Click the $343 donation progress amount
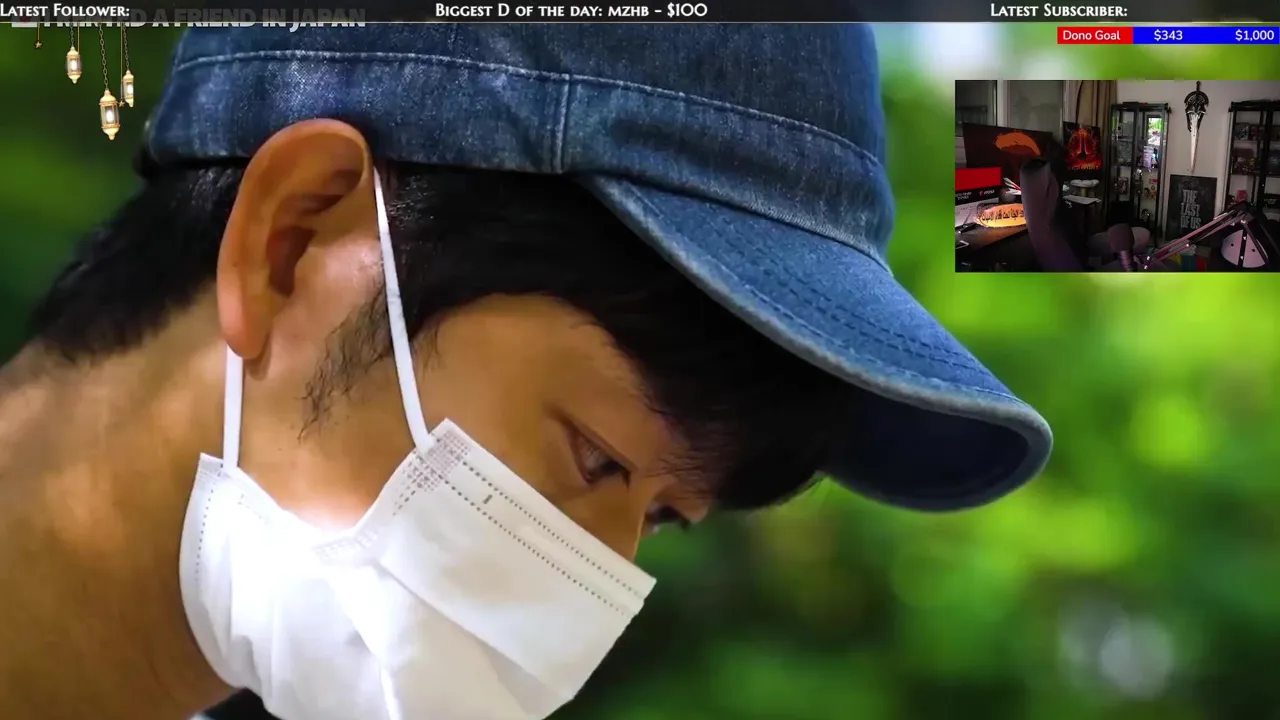Image resolution: width=1280 pixels, height=720 pixels. [1168, 35]
